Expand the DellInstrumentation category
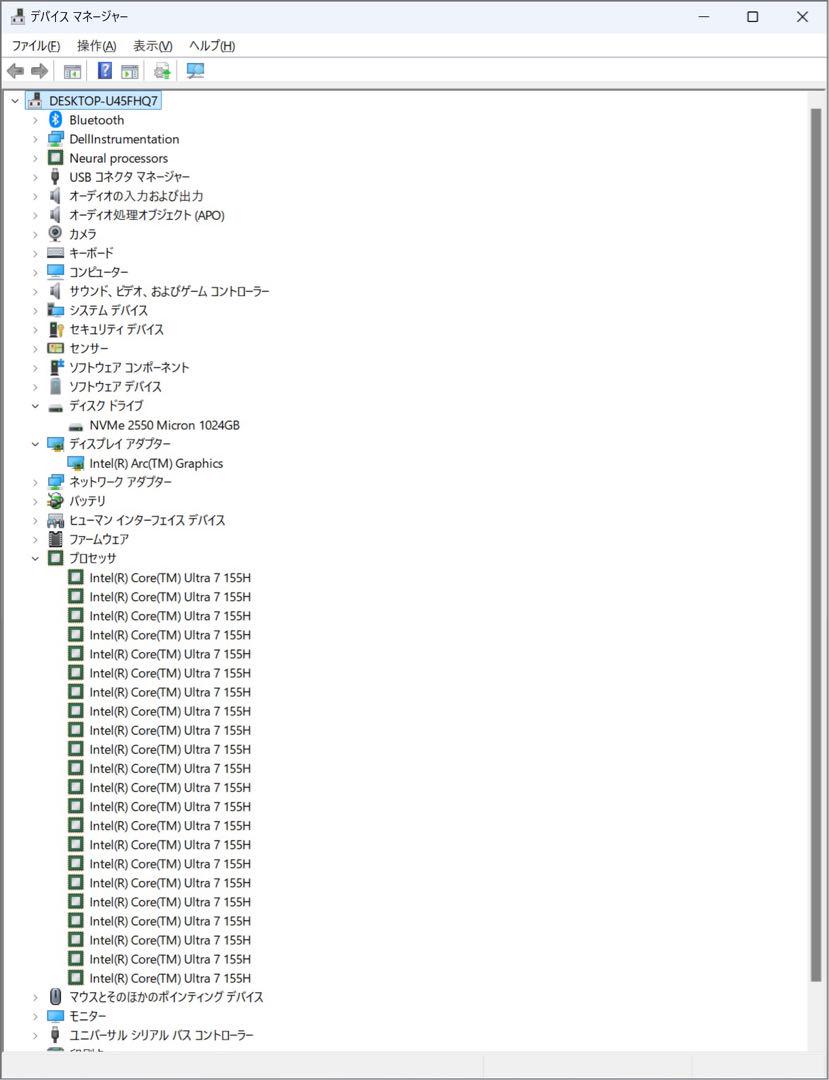Viewport: 829px width, 1080px height. (35, 139)
